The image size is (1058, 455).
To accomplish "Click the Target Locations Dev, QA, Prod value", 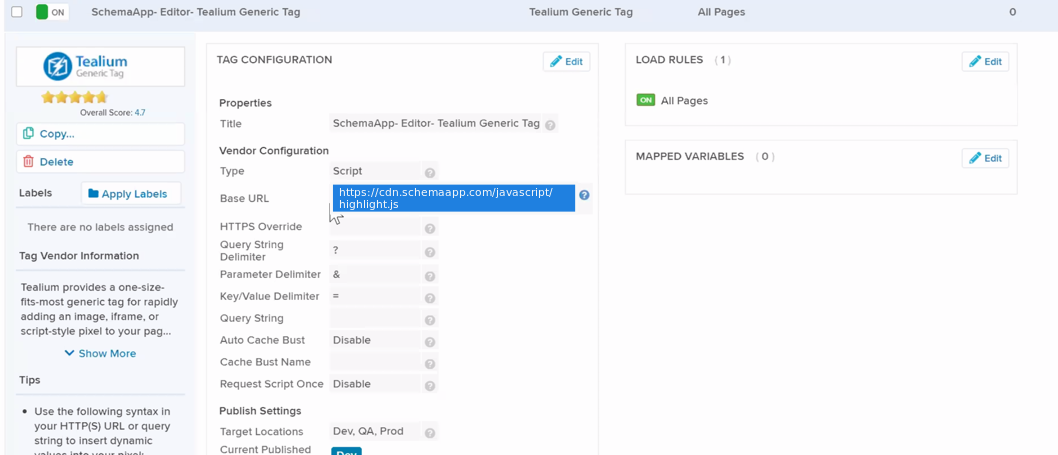I will point(375,431).
